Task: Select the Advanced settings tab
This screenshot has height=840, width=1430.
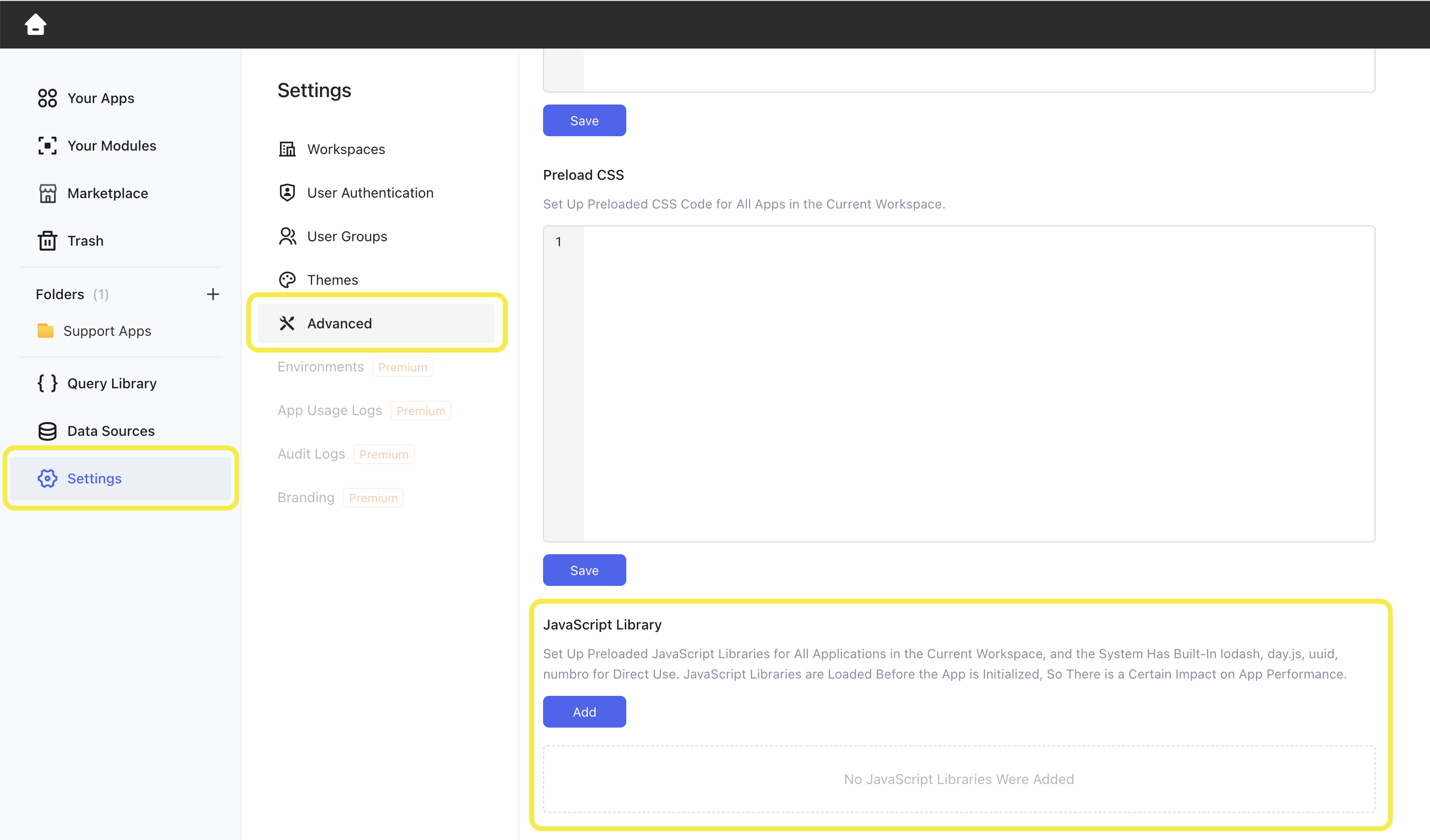Action: tap(339, 323)
